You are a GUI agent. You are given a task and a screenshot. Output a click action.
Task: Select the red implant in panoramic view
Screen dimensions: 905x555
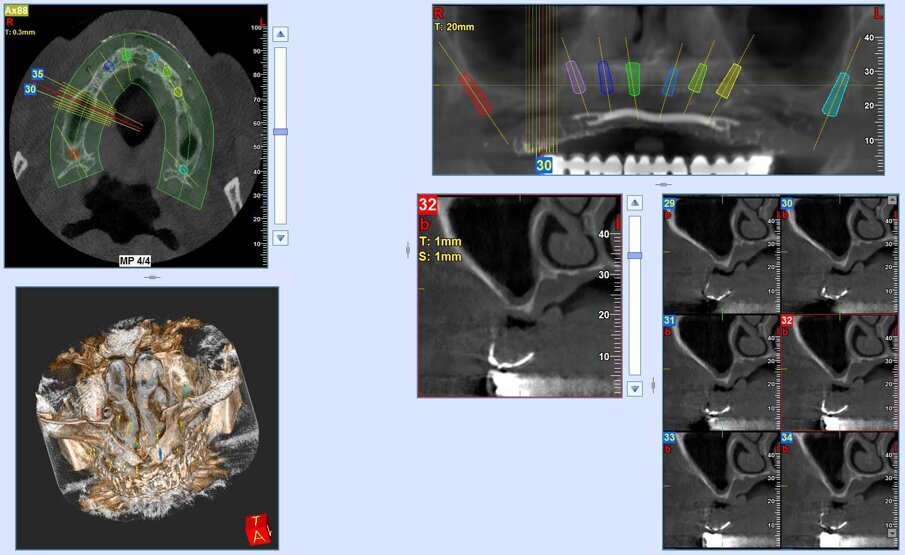point(475,95)
